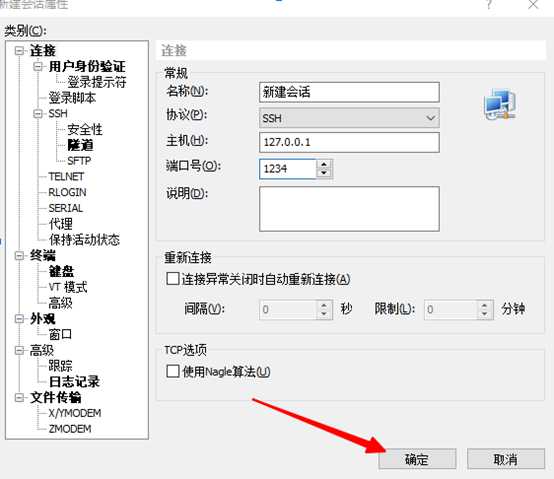Select 代理 proxy tree item

point(61,224)
